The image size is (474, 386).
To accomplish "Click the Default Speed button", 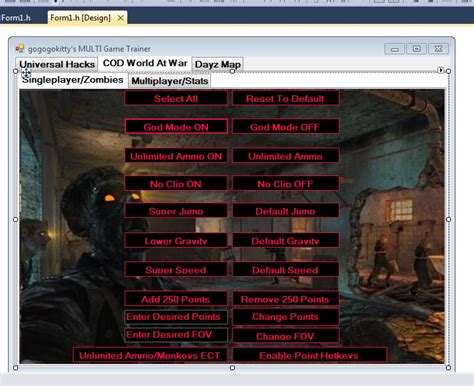I will (285, 270).
